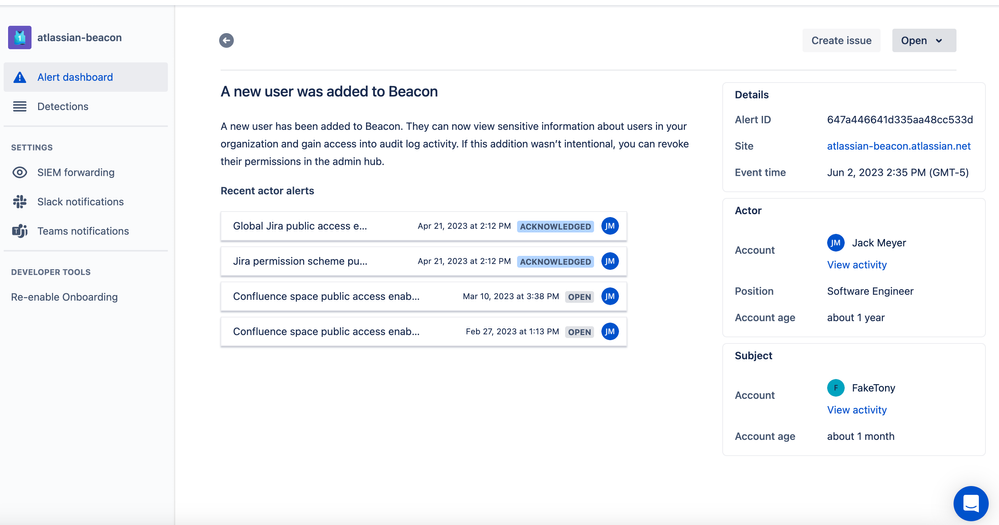Click the Slack notifications icon
This screenshot has height=525, width=999.
click(20, 202)
